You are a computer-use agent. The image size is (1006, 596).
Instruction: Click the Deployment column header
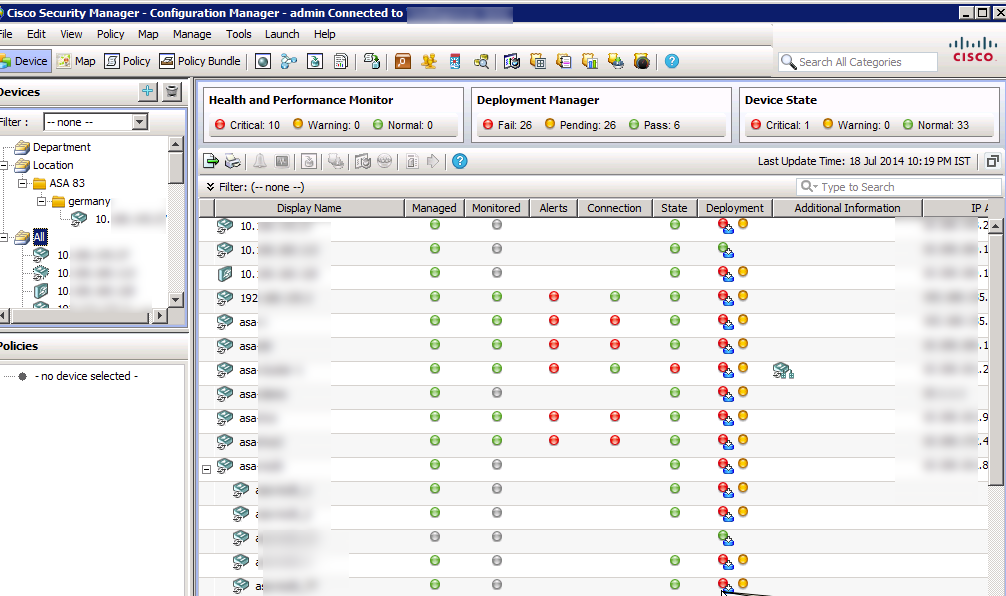coord(734,208)
